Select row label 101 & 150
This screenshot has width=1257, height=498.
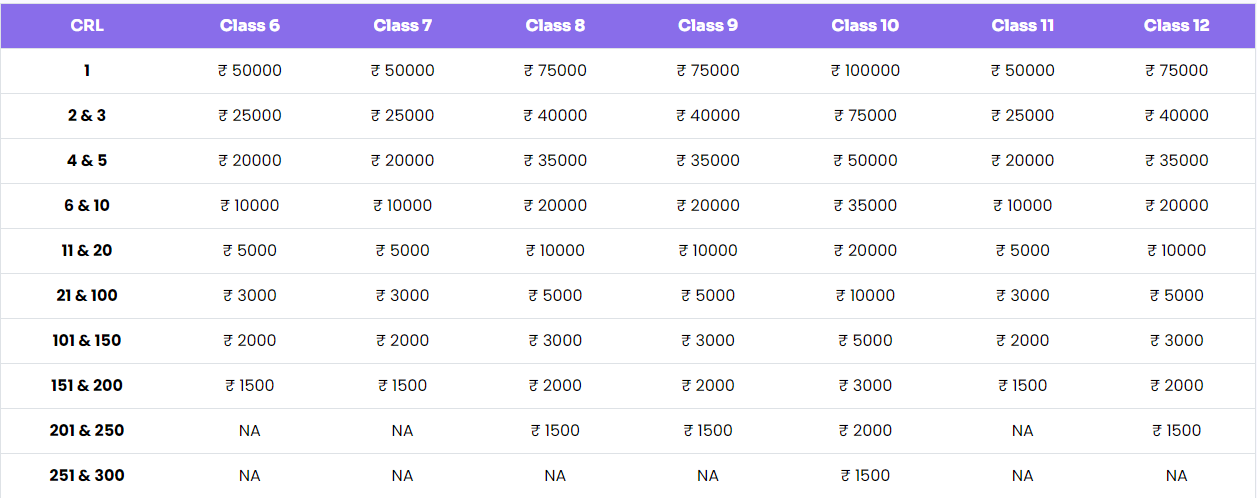(x=87, y=341)
